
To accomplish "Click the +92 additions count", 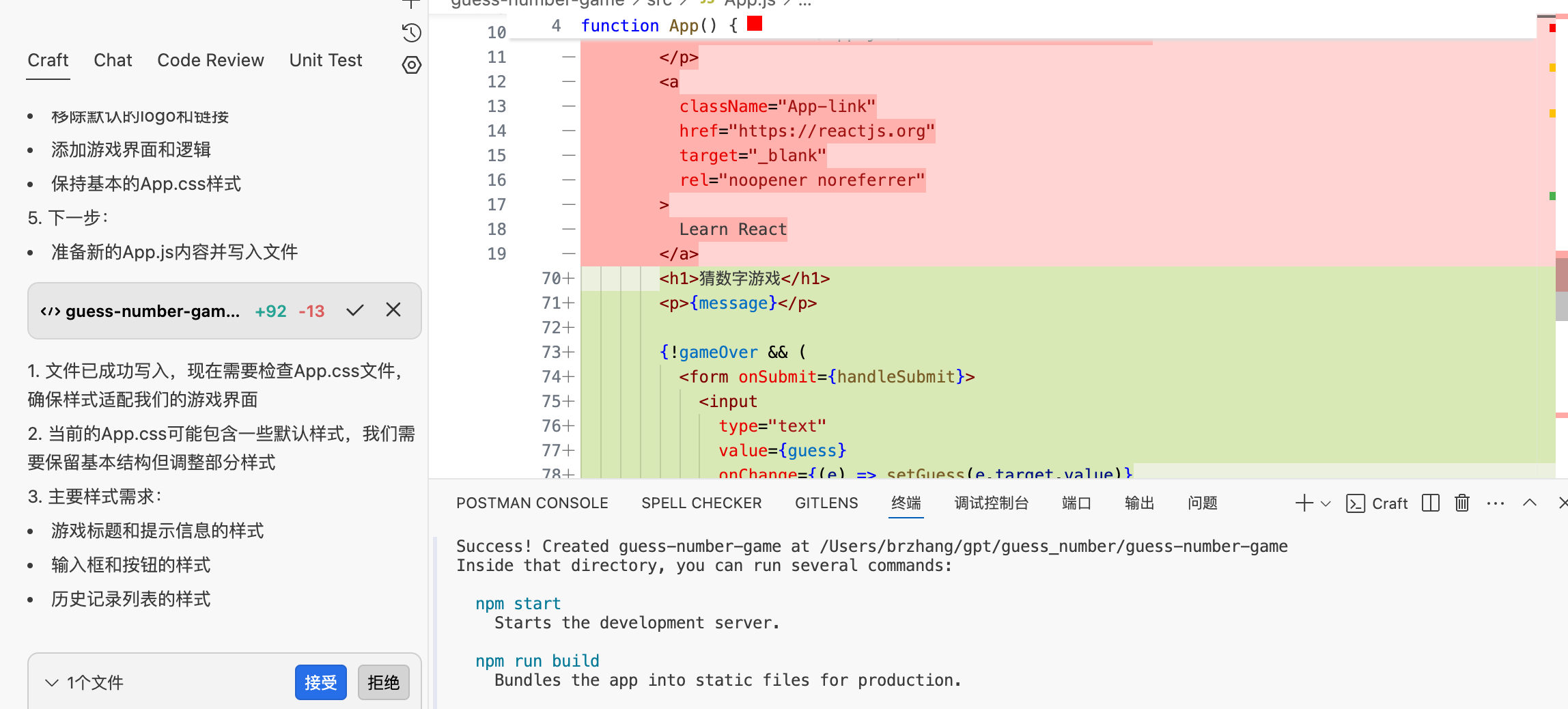I will click(x=270, y=311).
